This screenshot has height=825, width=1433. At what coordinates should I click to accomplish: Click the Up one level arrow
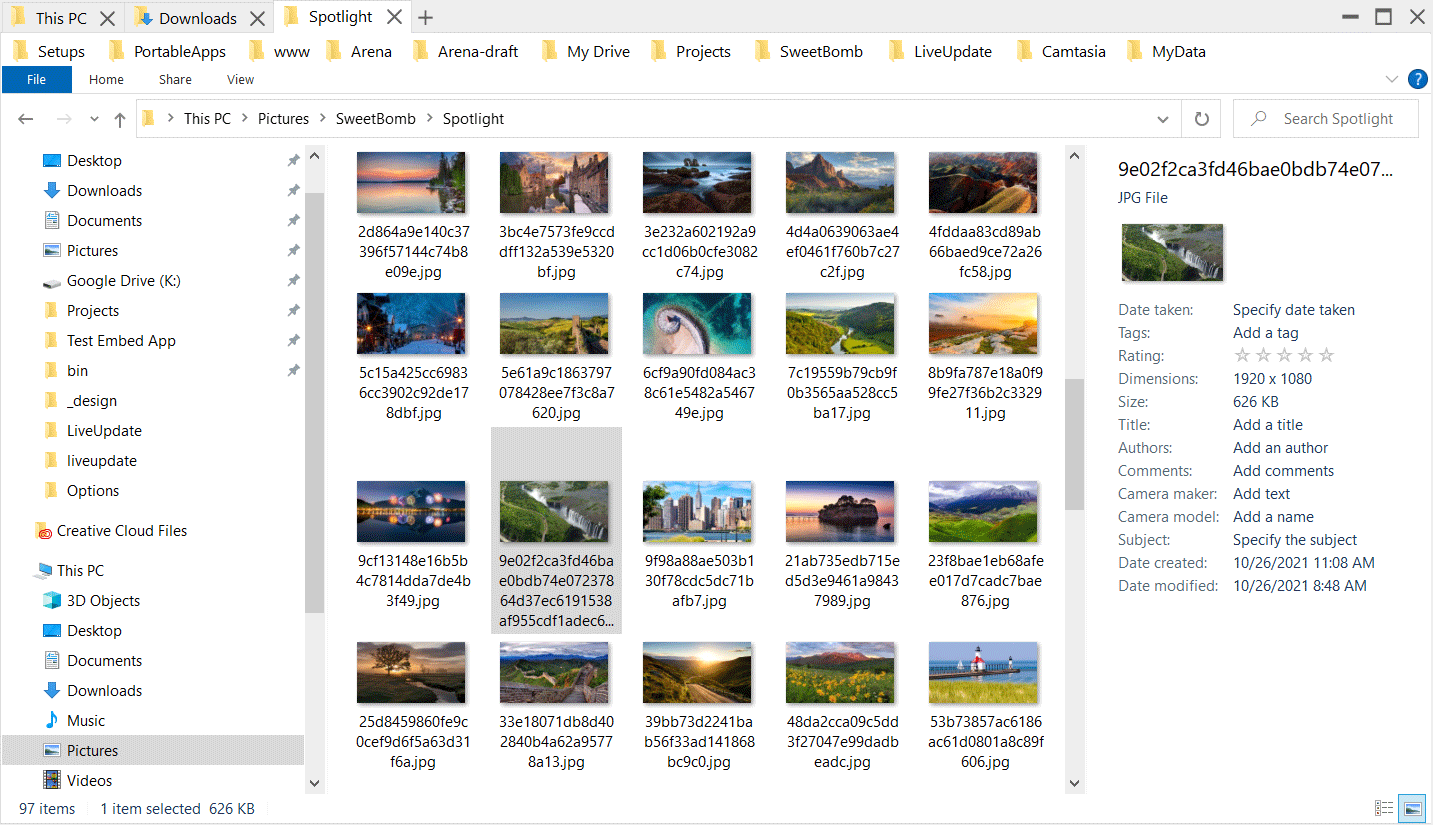click(120, 120)
